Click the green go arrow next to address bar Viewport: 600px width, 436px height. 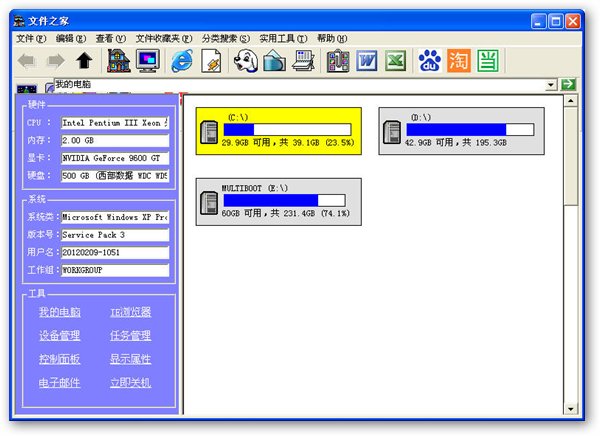tap(568, 84)
